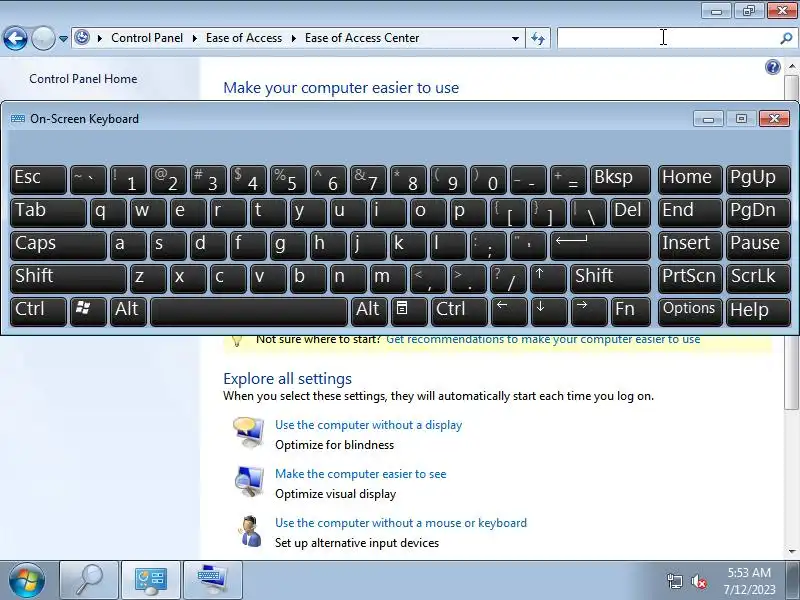This screenshot has width=800, height=600.
Task: Click the Enter key on On-Screen Keyboard
Action: (x=601, y=245)
